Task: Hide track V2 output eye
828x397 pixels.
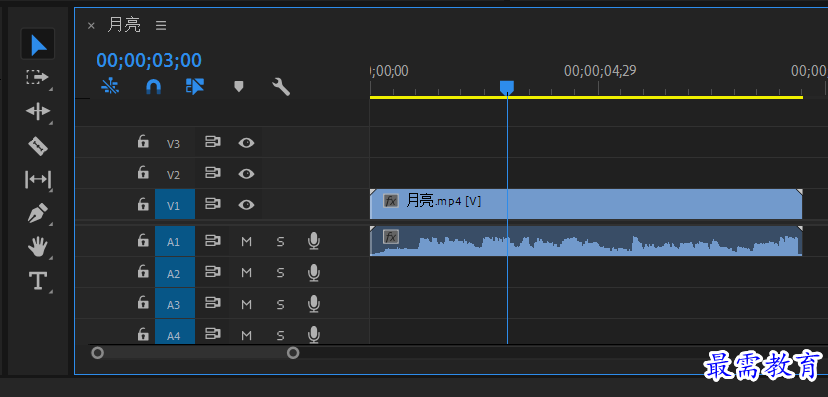Action: pyautogui.click(x=246, y=174)
